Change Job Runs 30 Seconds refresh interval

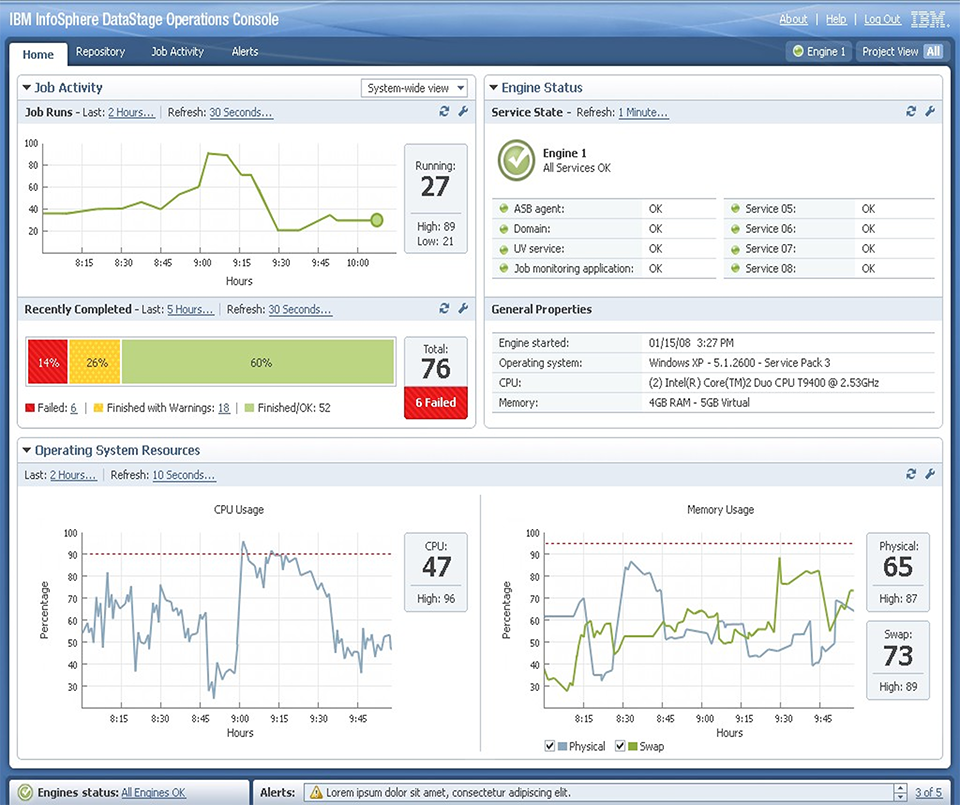[x=241, y=113]
